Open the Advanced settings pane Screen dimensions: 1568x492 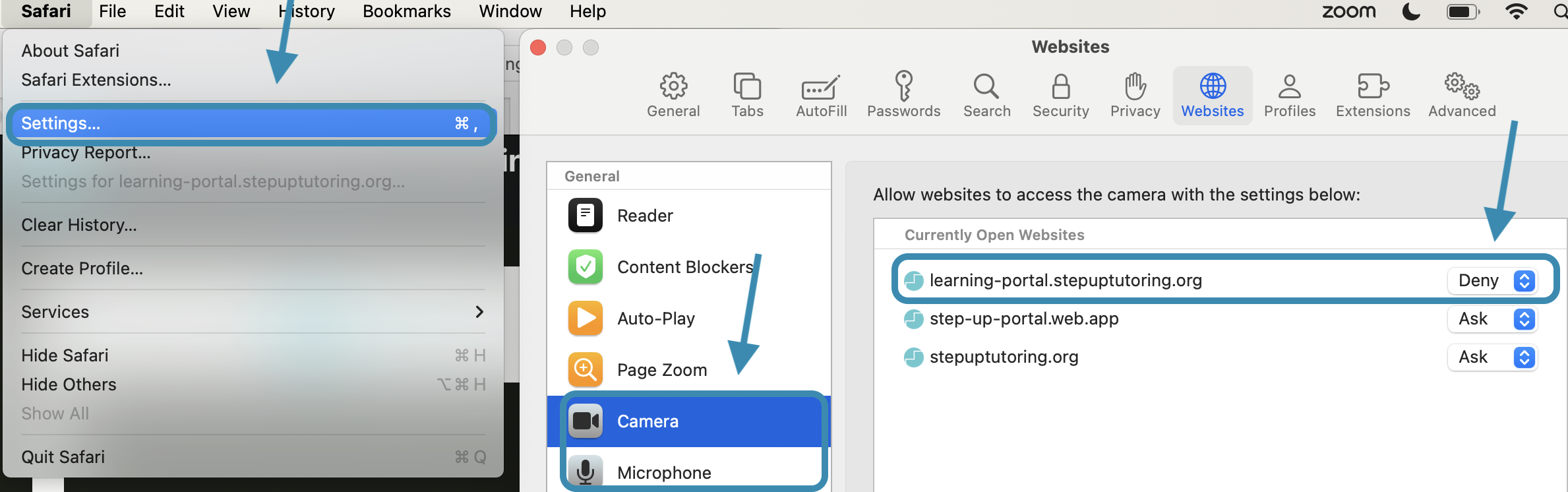click(1462, 96)
